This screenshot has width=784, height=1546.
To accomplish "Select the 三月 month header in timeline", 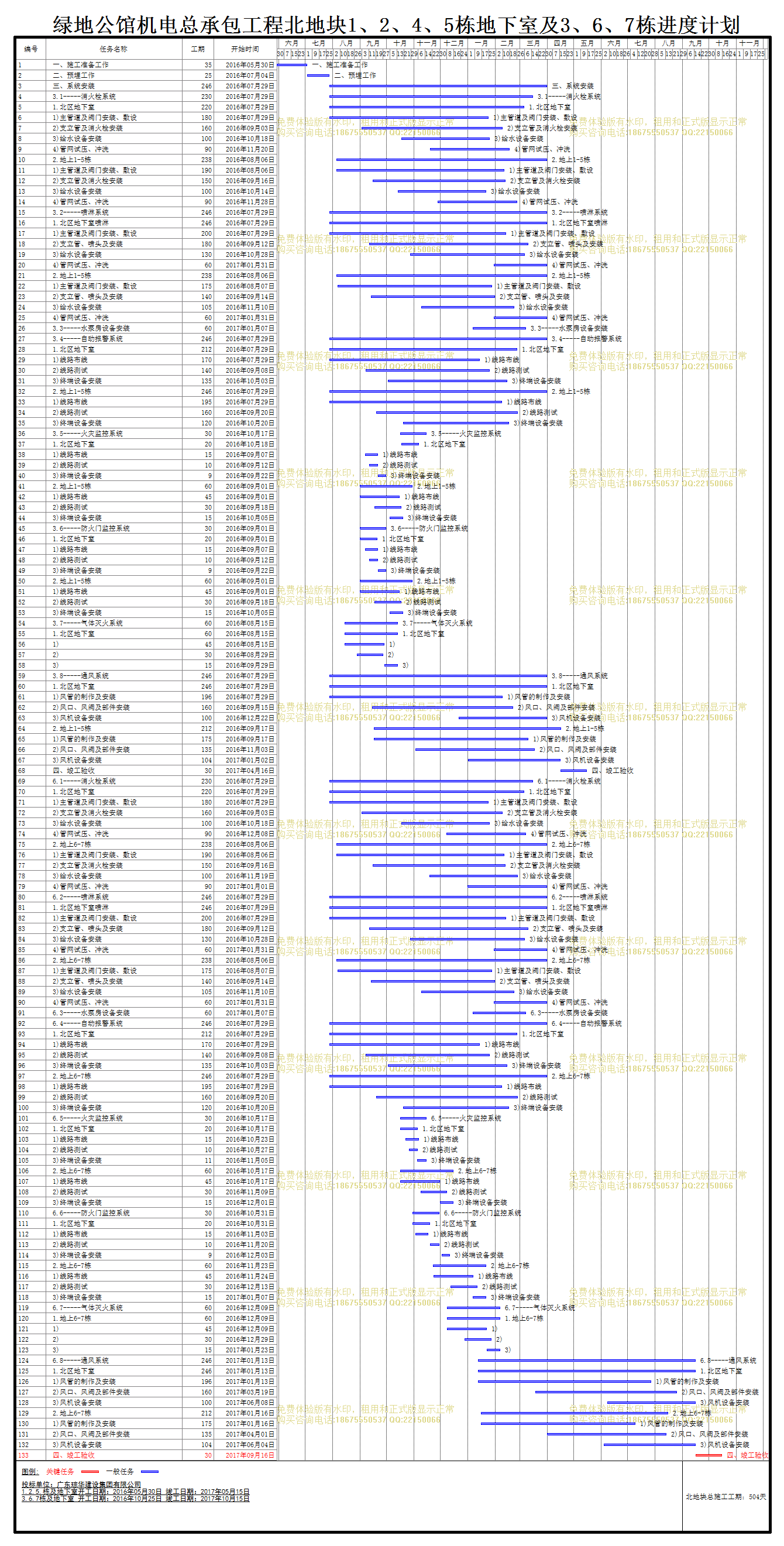I will tap(533, 43).
